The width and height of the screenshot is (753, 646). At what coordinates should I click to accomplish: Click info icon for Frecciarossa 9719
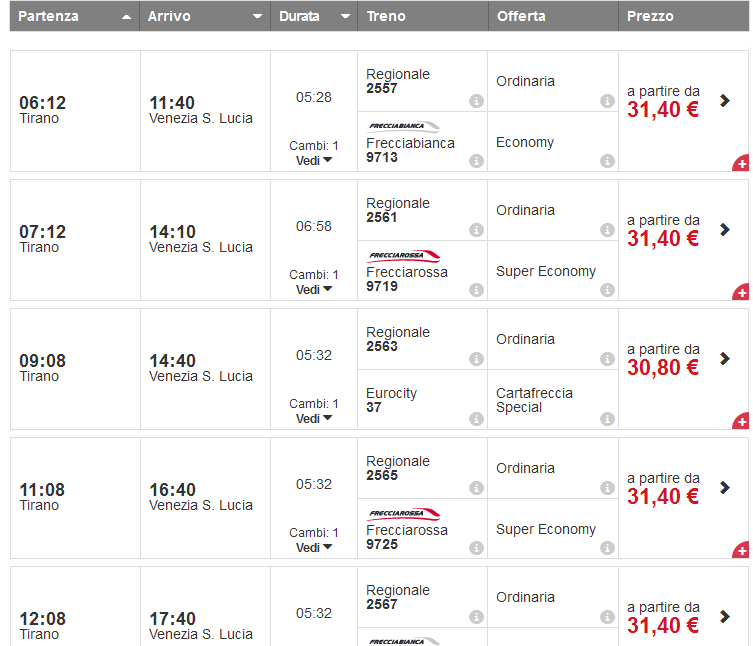pos(476,290)
